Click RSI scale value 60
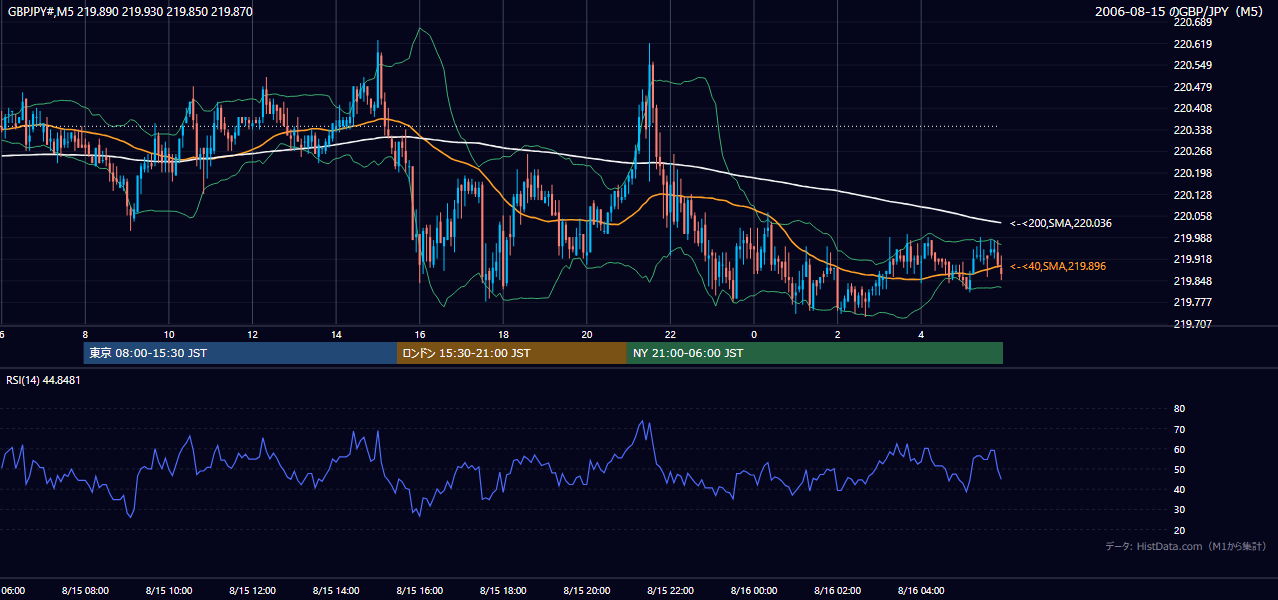The height and width of the screenshot is (600, 1278). (1179, 449)
